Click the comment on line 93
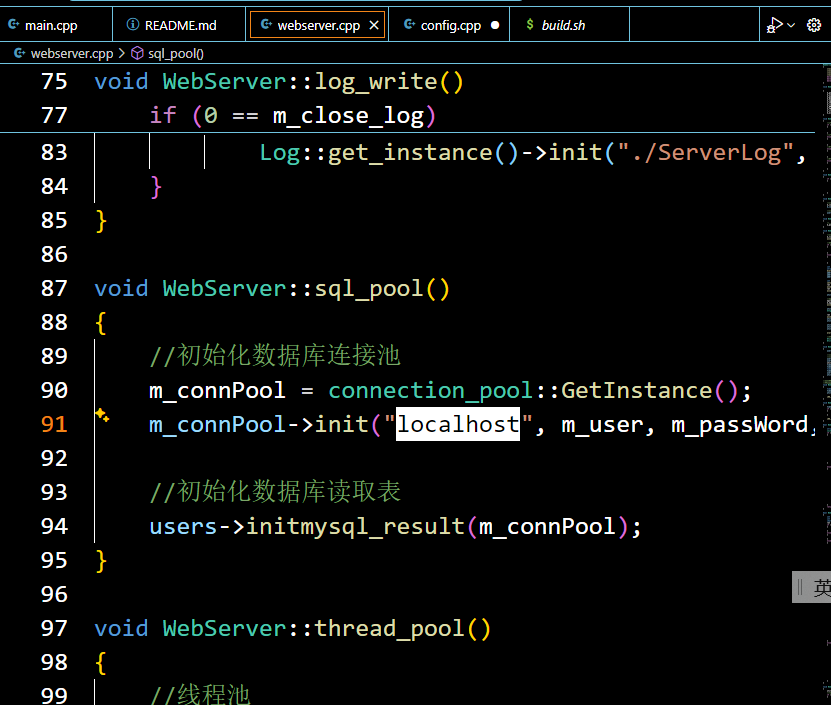831x705 pixels. coord(275,492)
